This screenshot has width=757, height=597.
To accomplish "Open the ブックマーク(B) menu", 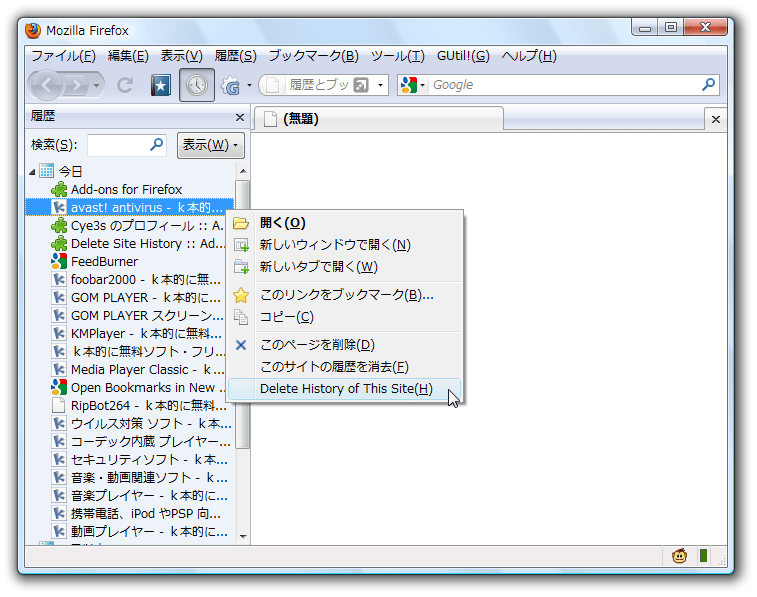I will 313,56.
